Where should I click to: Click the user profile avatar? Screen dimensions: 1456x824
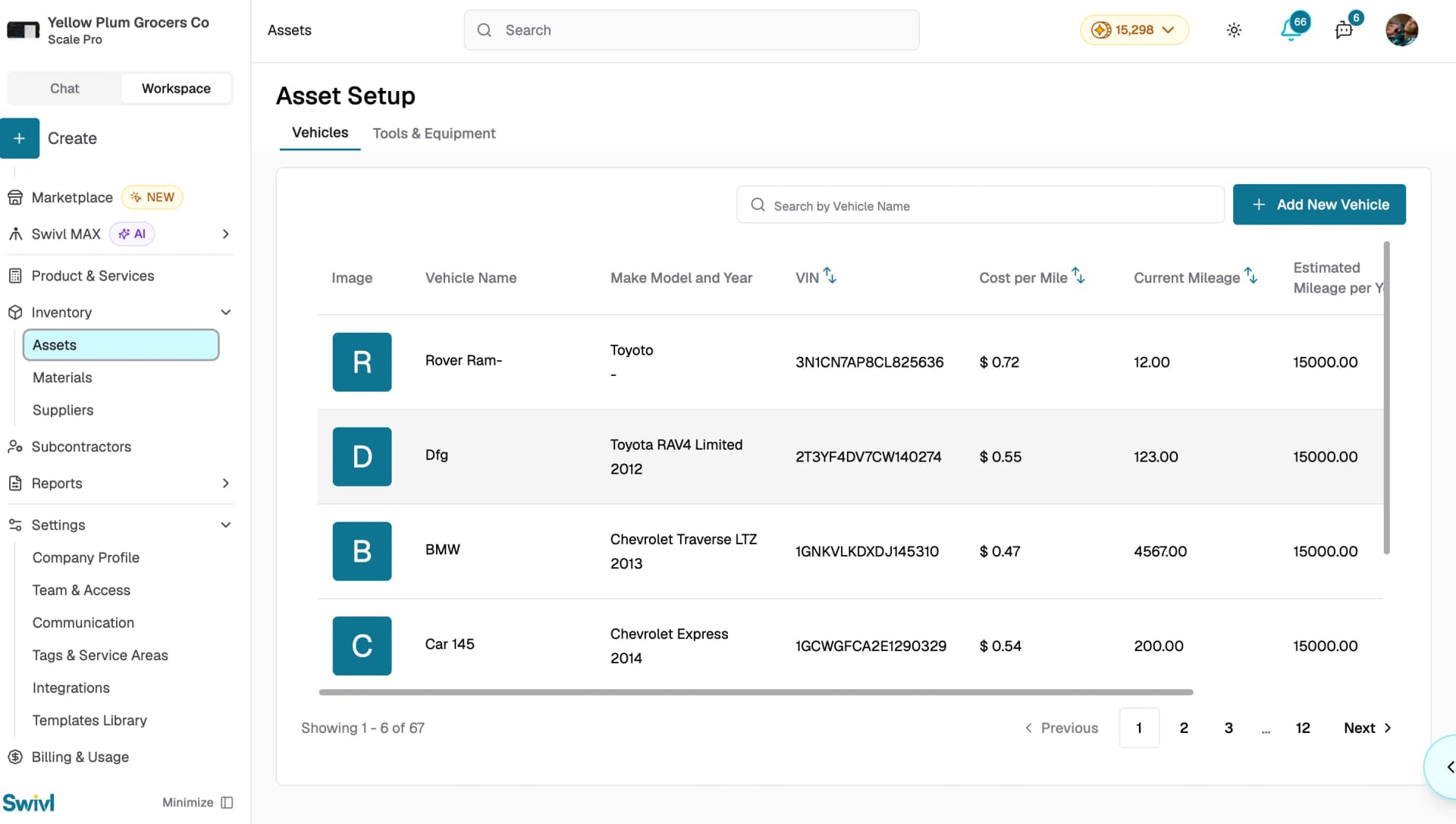pos(1401,30)
